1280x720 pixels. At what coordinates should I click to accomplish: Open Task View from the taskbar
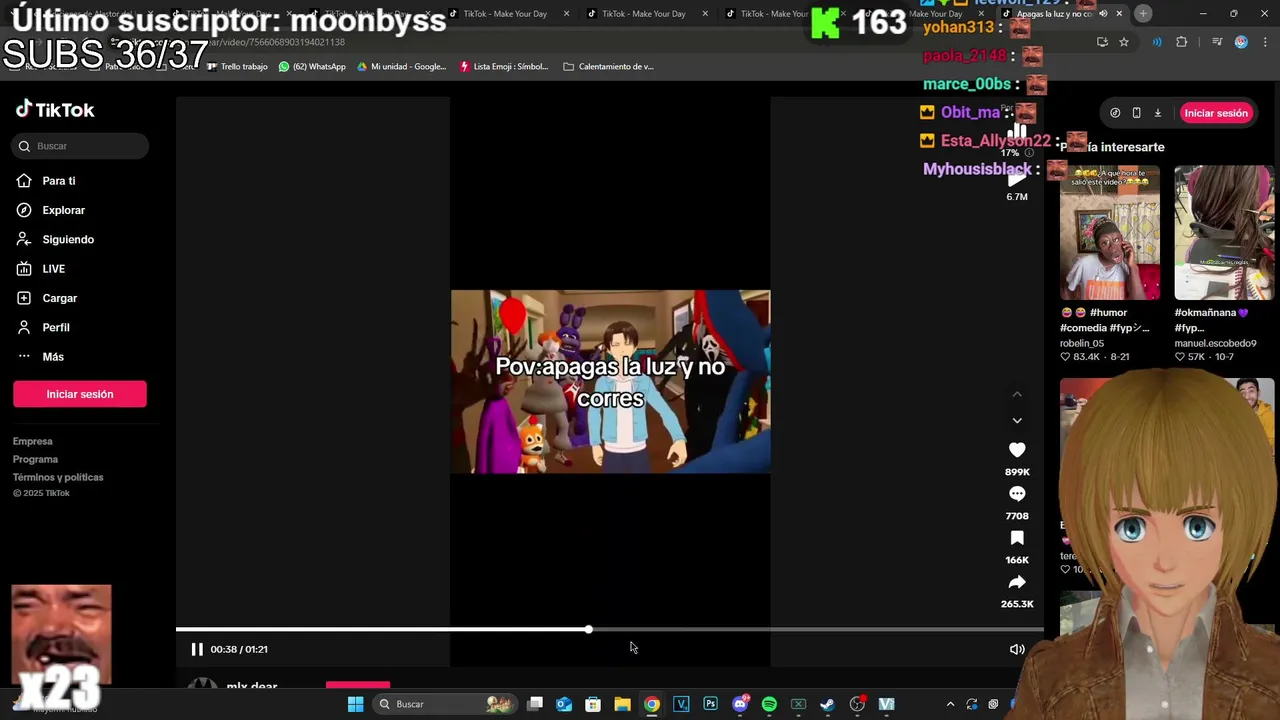tap(535, 704)
